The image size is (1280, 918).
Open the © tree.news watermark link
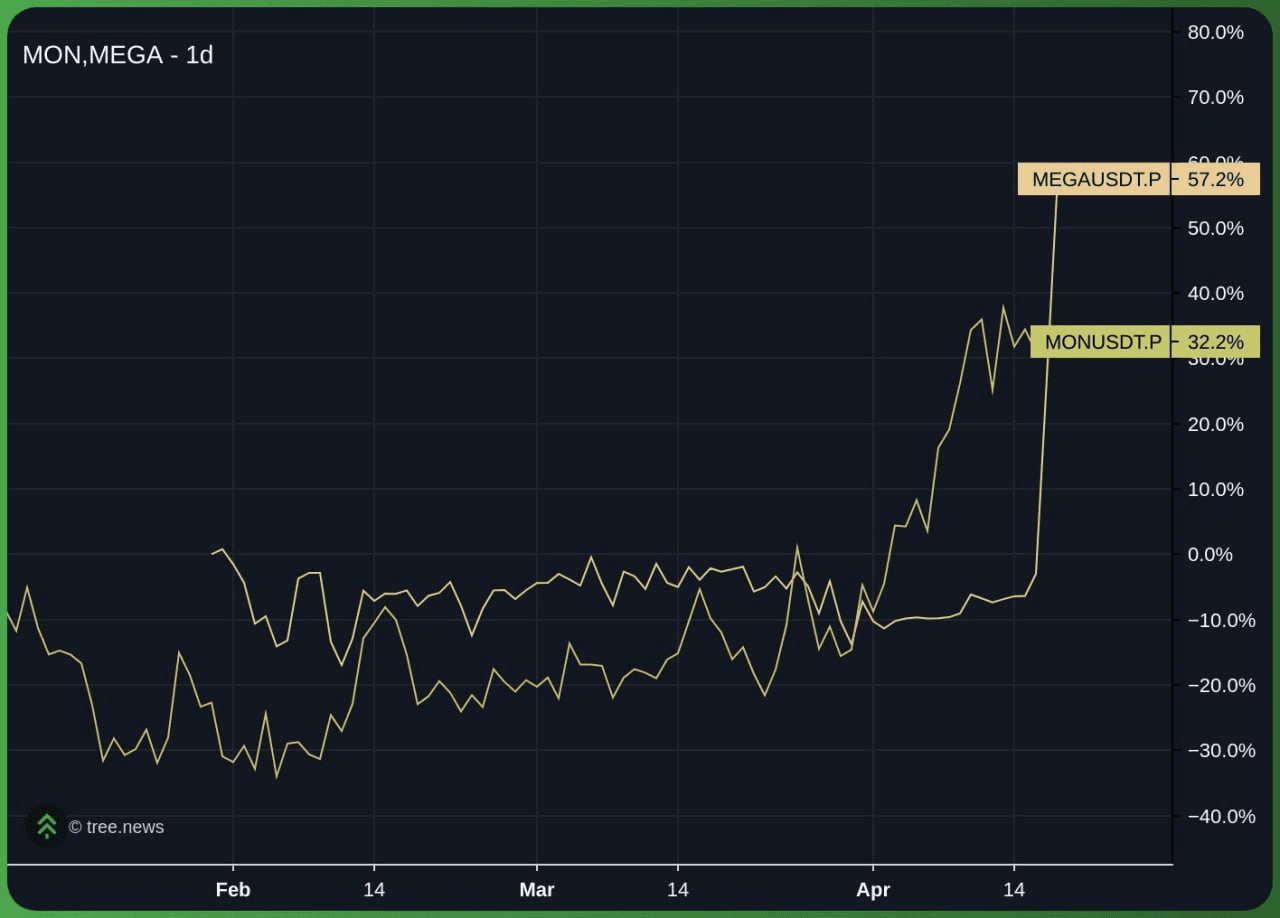(116, 827)
